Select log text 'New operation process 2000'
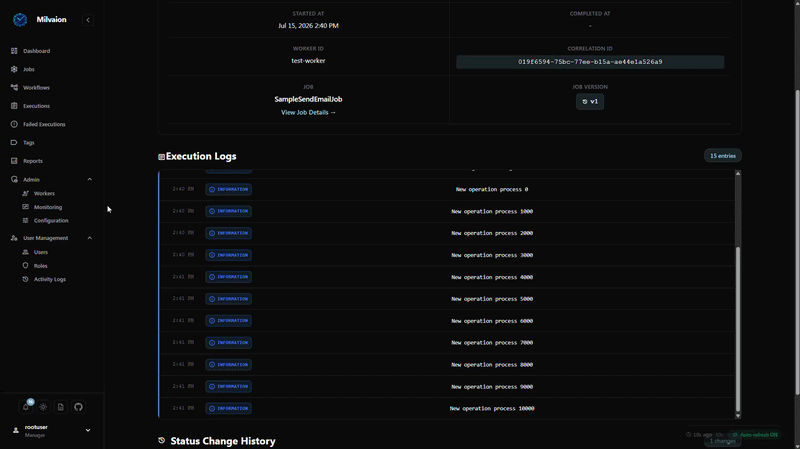Image resolution: width=800 pixels, height=449 pixels. (492, 233)
